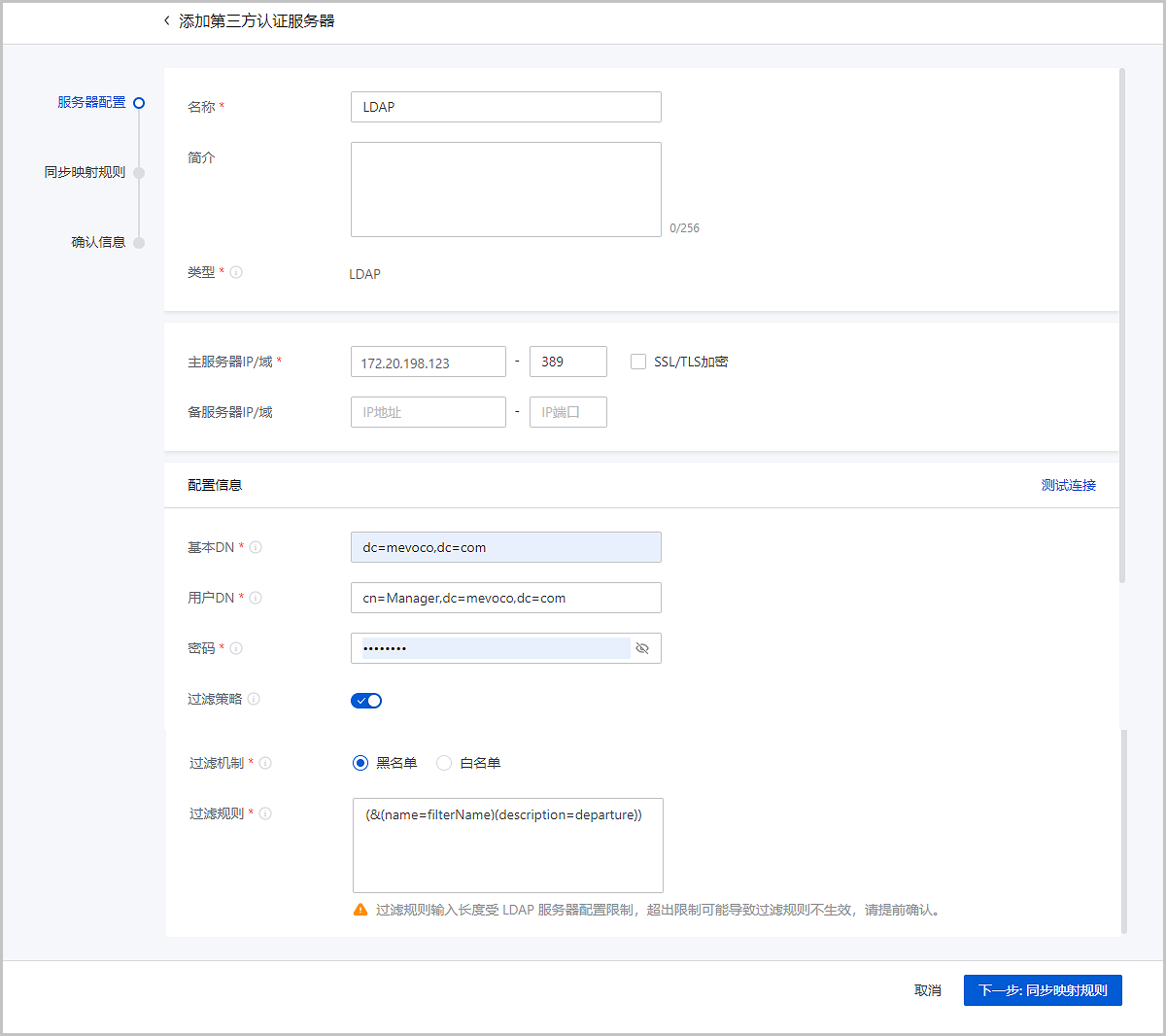The image size is (1166, 1036).
Task: Click the 密码 password field
Action: click(x=506, y=648)
